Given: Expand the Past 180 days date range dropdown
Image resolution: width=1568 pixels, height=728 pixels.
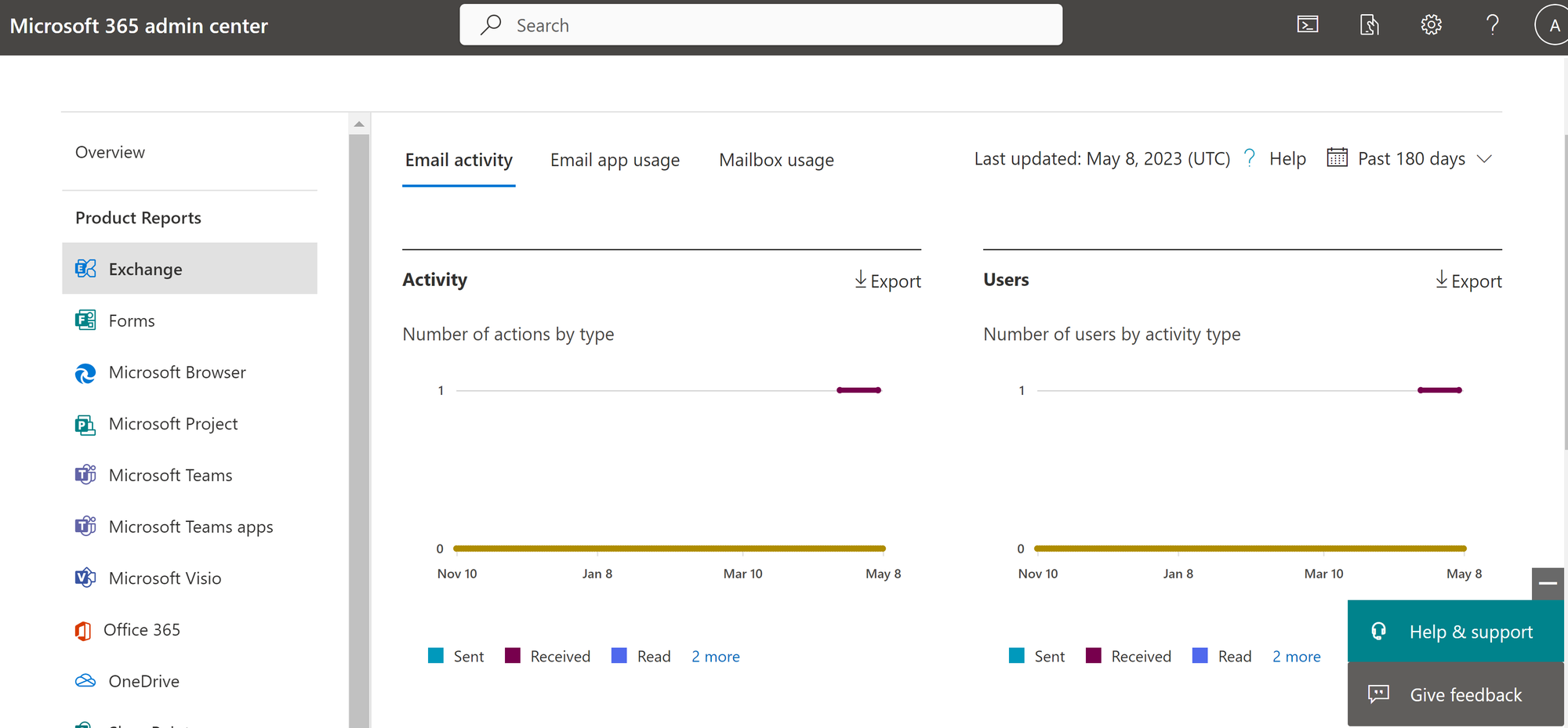Looking at the screenshot, I should click(1410, 158).
